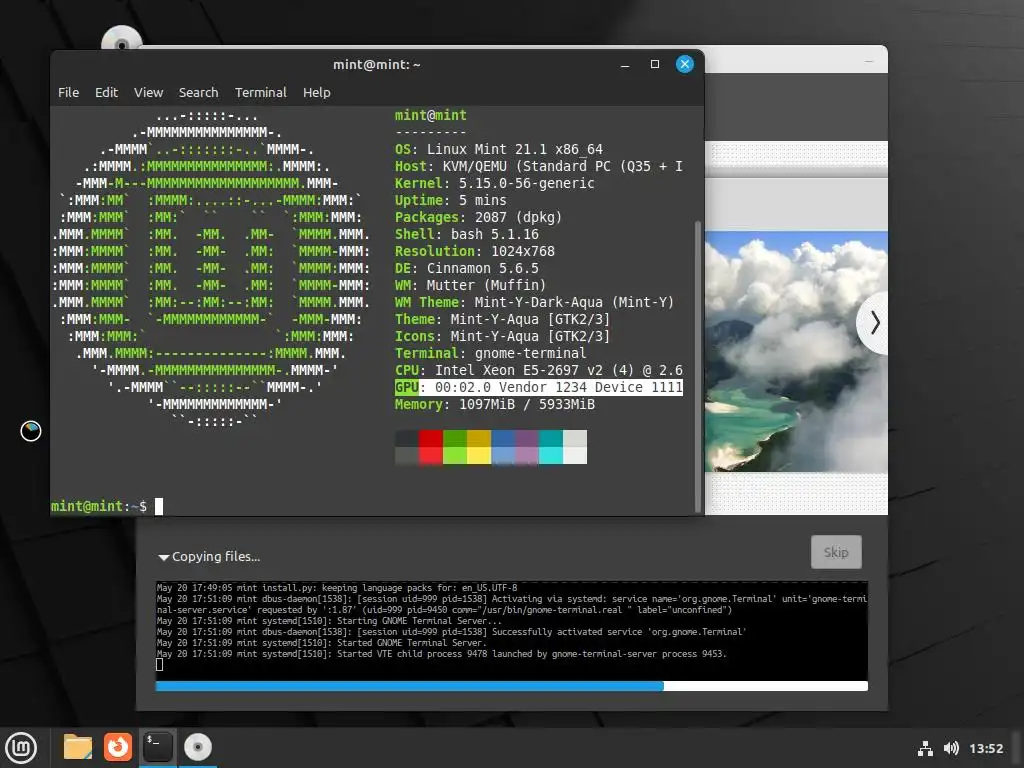Viewport: 1024px width, 768px height.
Task: Open the Edit menu in Terminal
Action: [x=106, y=93]
